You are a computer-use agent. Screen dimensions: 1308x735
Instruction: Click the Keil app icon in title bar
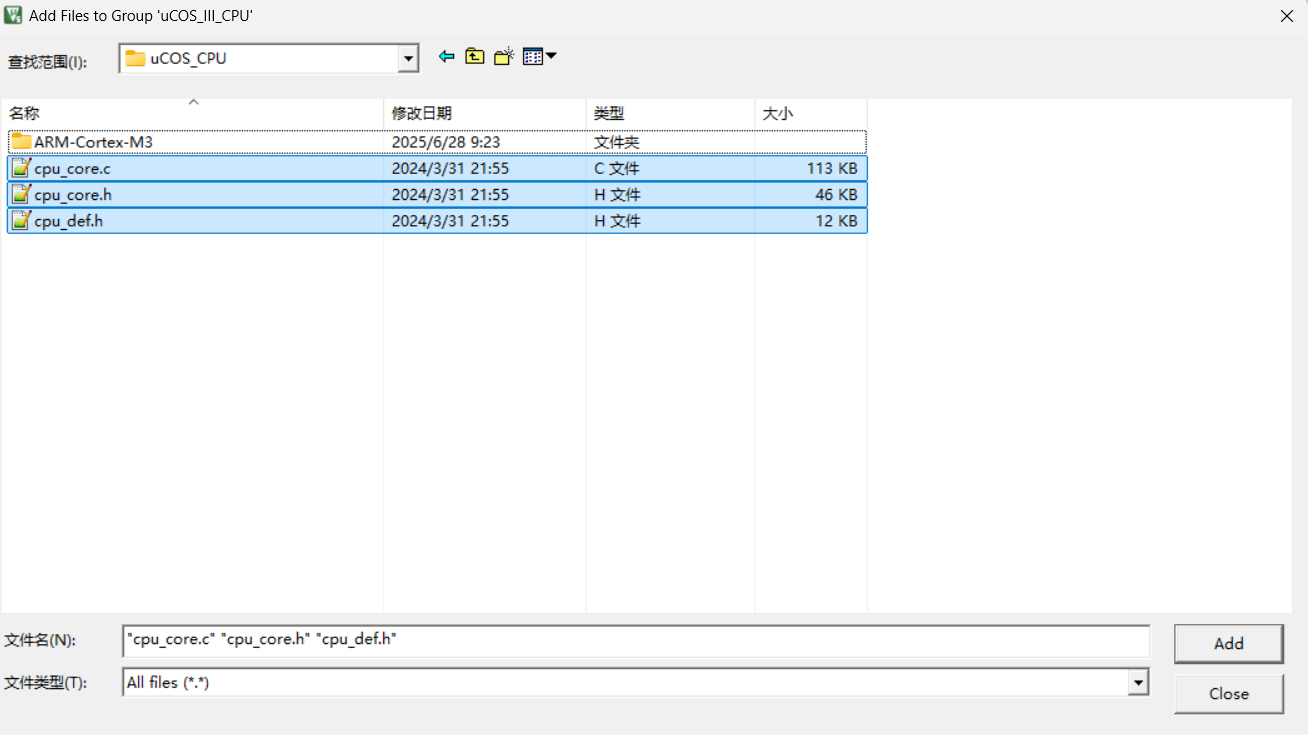tap(13, 15)
